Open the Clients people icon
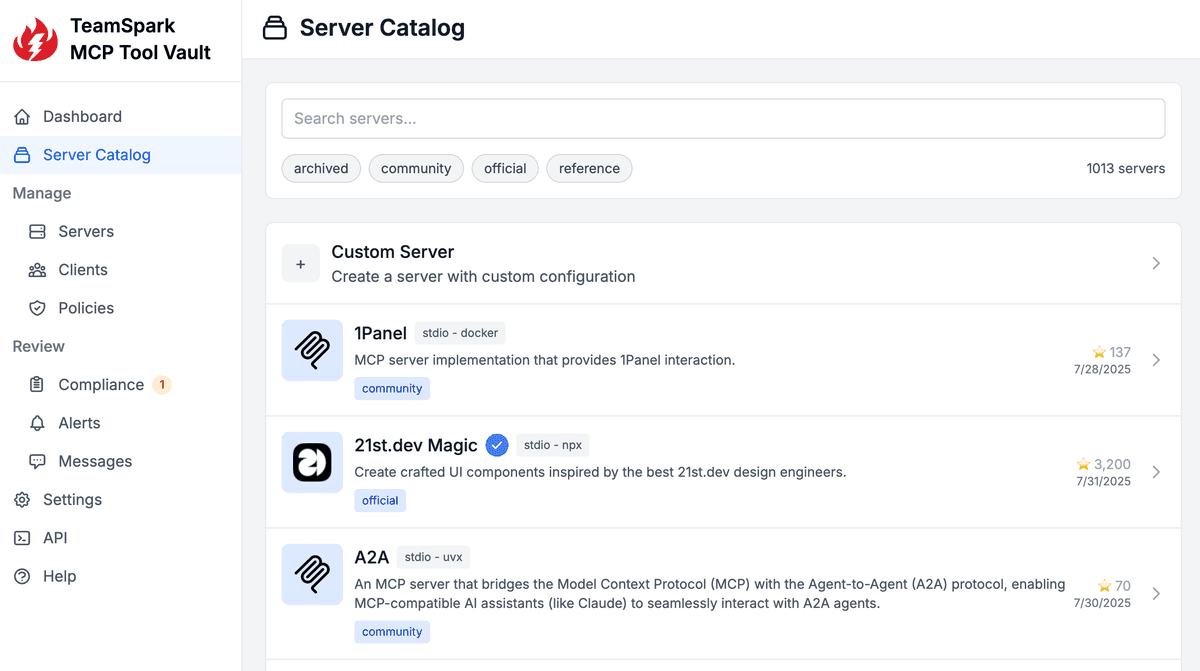 coord(37,269)
